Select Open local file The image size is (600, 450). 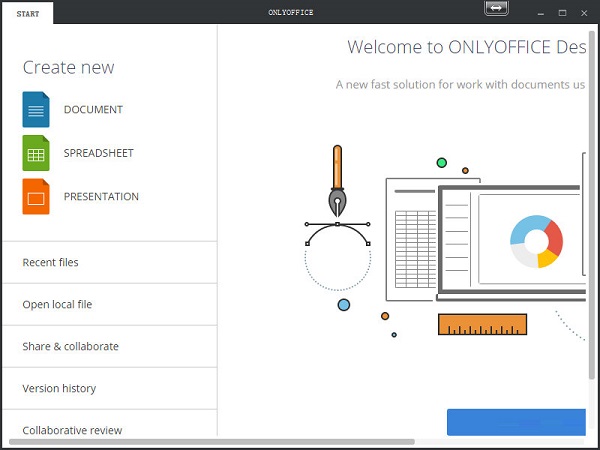[57, 304]
